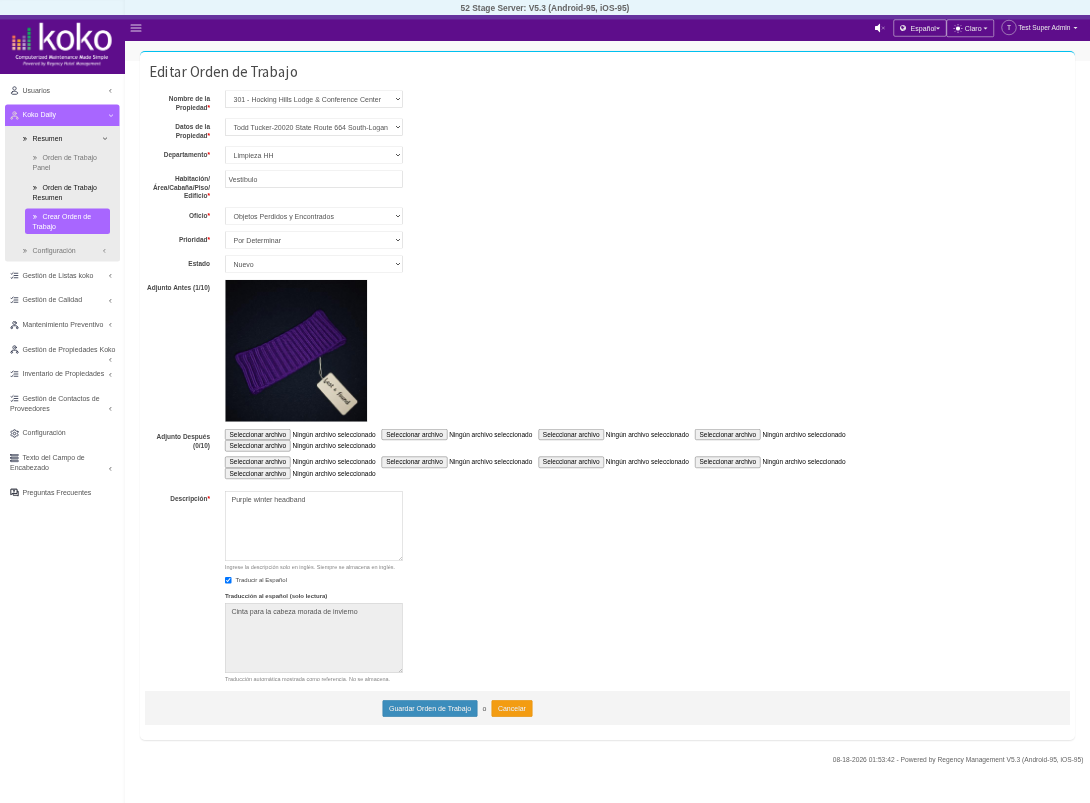Click the Spanish translation read-only text area
Image resolution: width=1090 pixels, height=803 pixels.
(x=314, y=638)
